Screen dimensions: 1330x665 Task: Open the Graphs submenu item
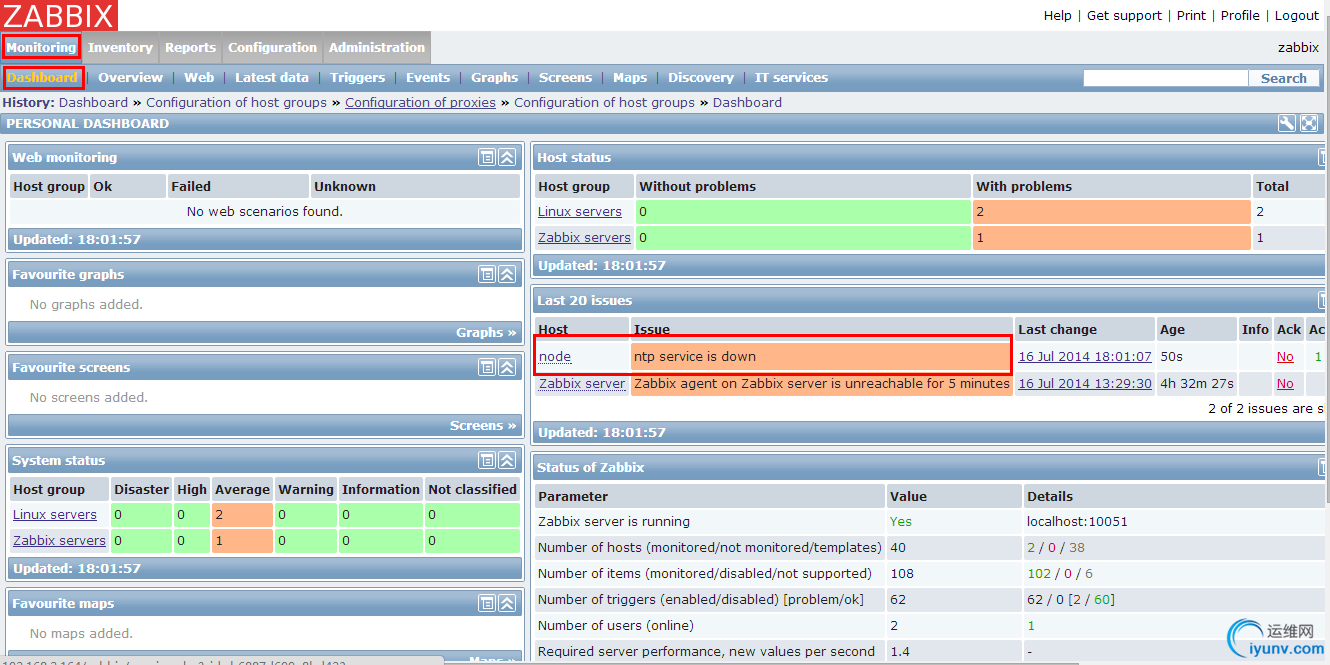(x=495, y=77)
